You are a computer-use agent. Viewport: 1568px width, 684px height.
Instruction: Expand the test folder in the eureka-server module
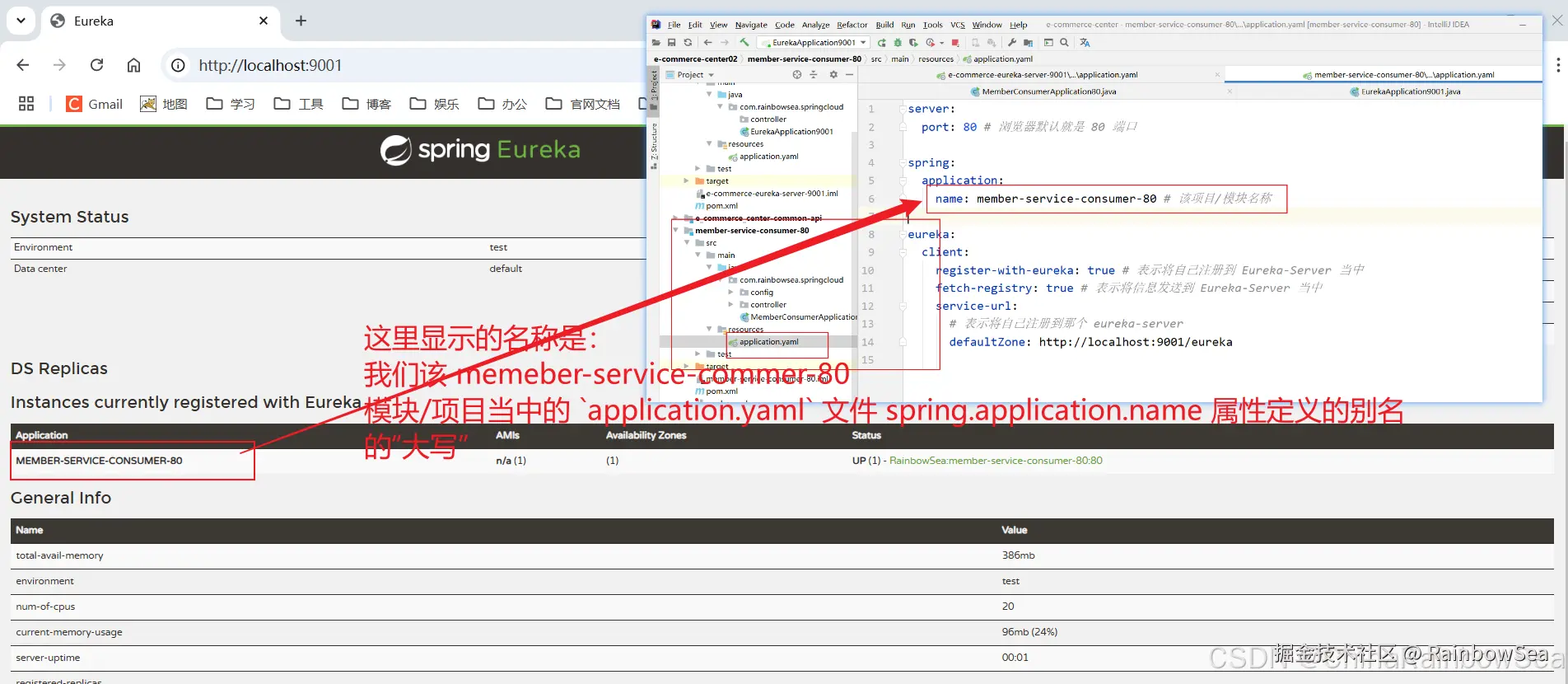[x=698, y=169]
